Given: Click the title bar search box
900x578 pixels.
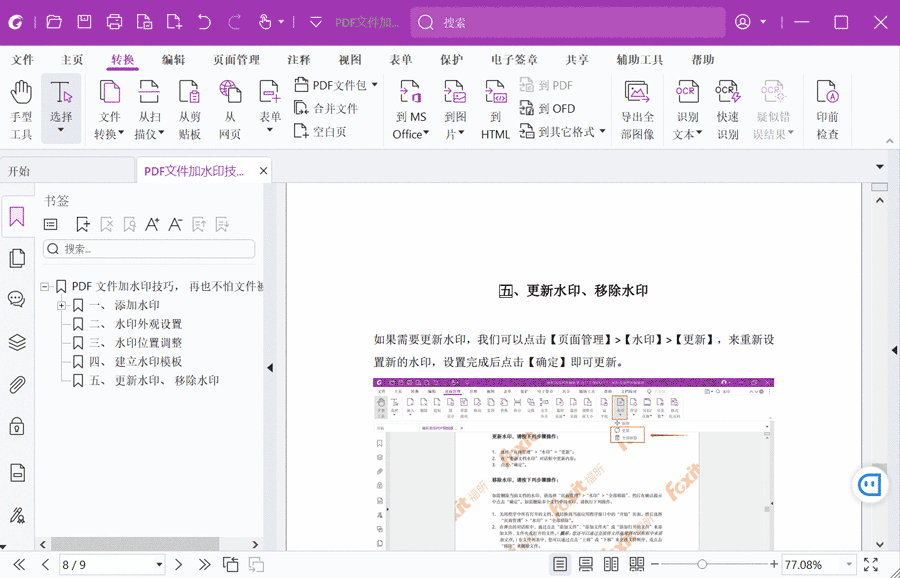Looking at the screenshot, I should [568, 22].
